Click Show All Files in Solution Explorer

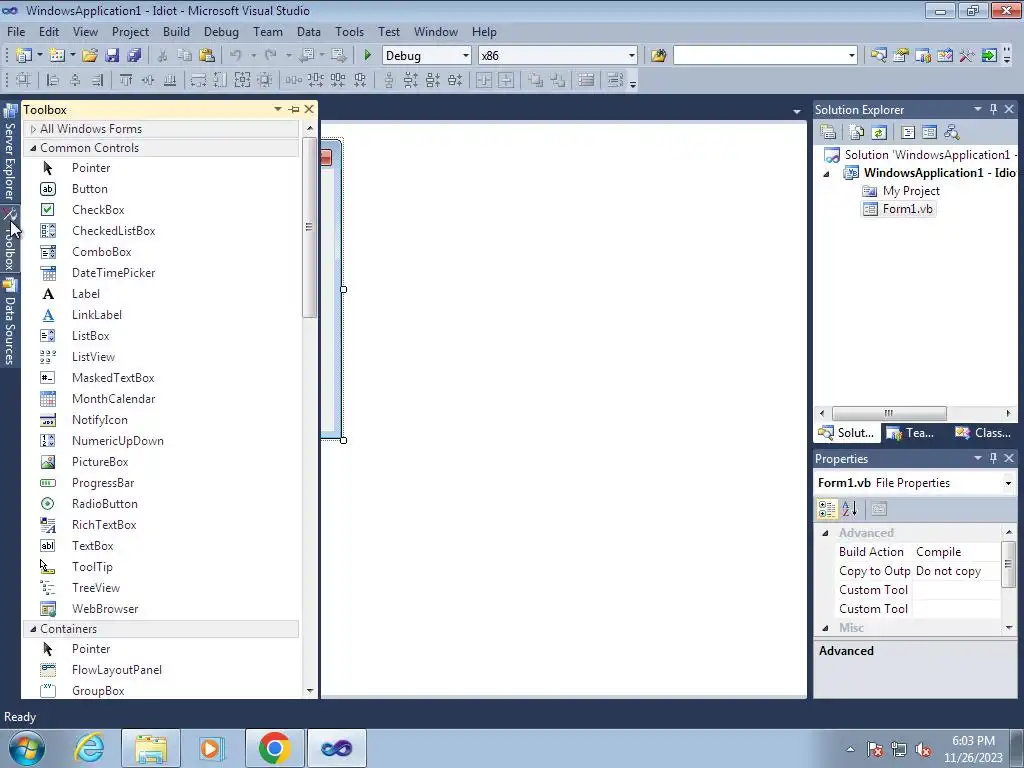(x=857, y=132)
